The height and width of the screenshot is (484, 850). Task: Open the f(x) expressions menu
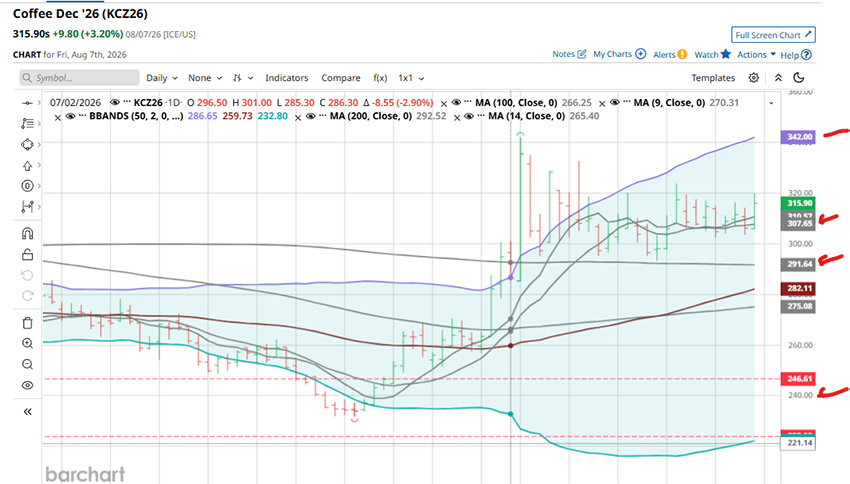[x=380, y=78]
